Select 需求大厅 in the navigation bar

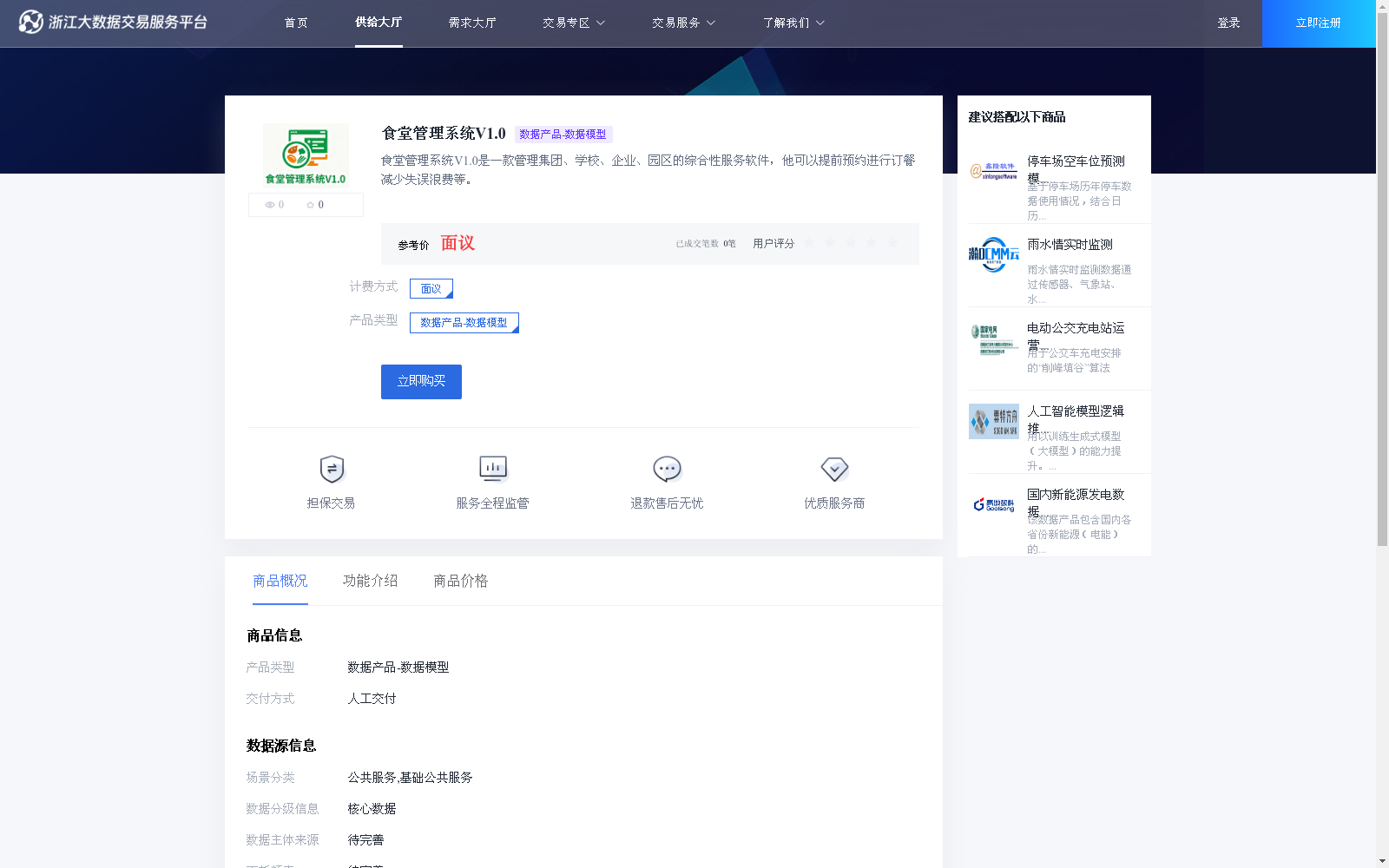click(x=471, y=23)
